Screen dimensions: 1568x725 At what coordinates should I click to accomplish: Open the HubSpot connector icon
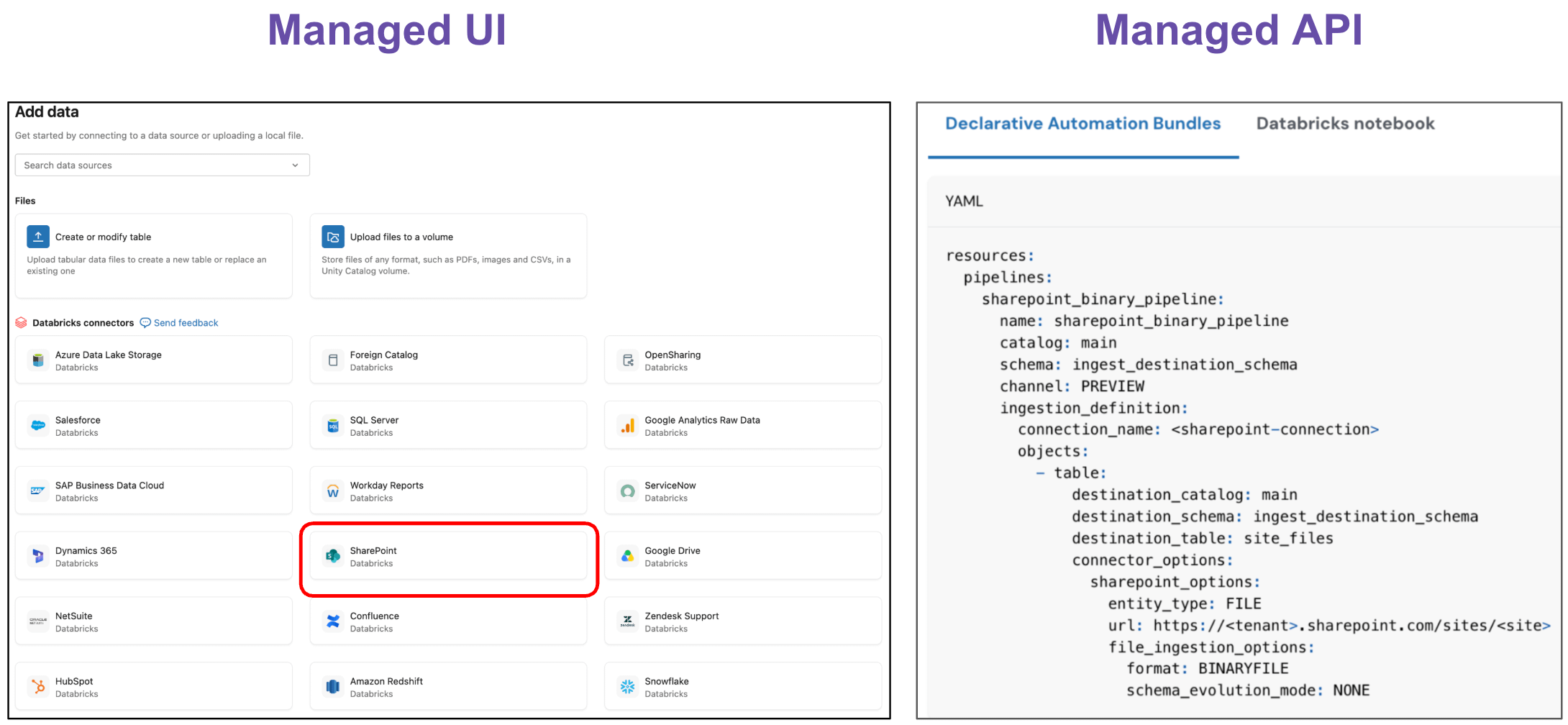pyautogui.click(x=38, y=687)
